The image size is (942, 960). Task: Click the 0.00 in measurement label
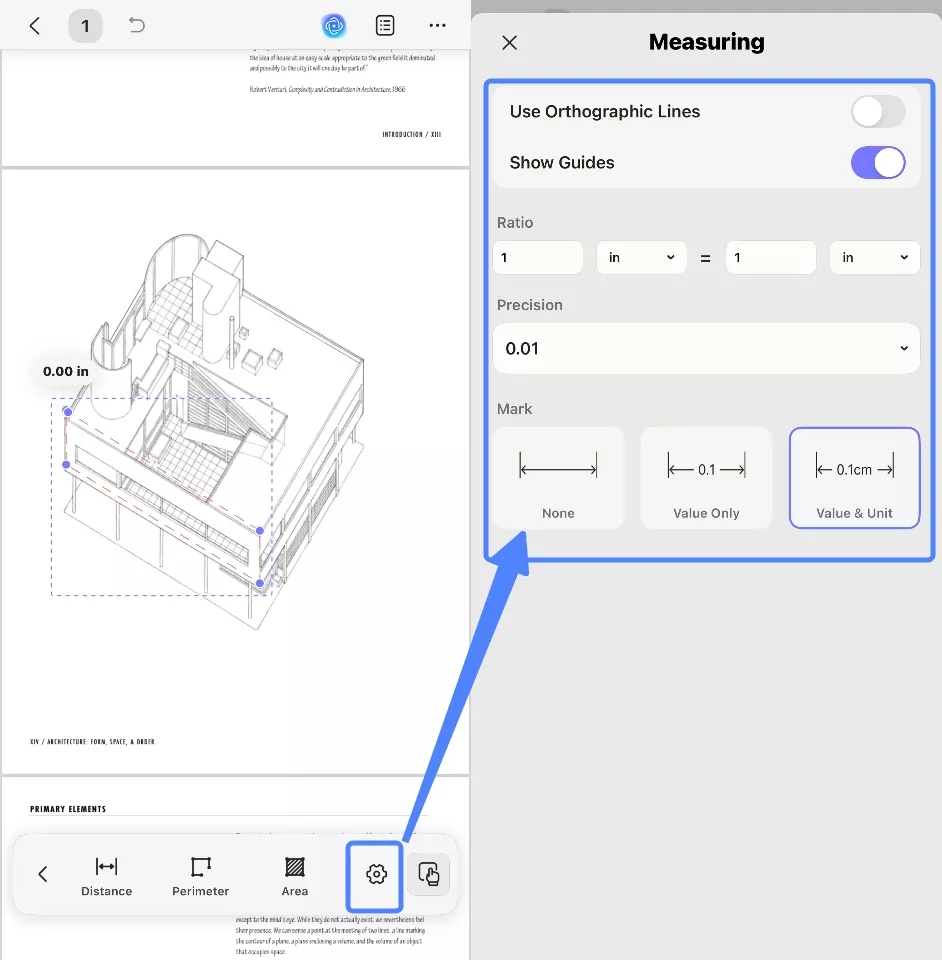[x=65, y=372]
